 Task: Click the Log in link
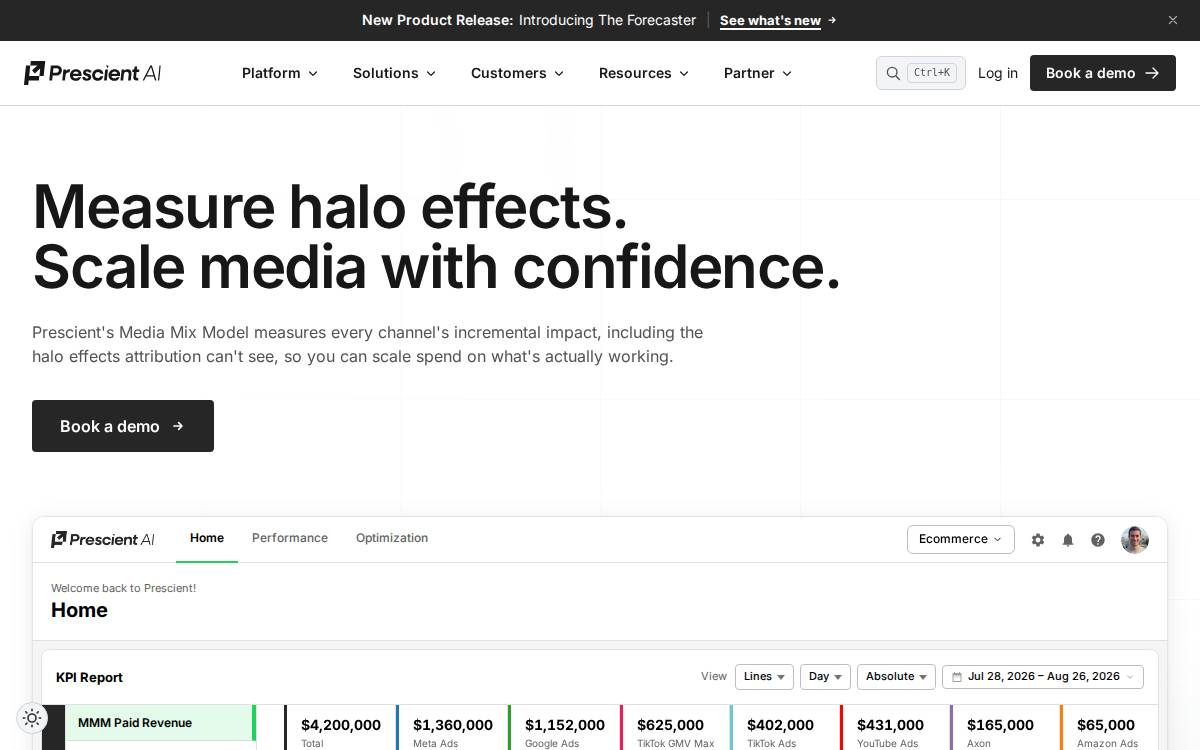[x=998, y=73]
